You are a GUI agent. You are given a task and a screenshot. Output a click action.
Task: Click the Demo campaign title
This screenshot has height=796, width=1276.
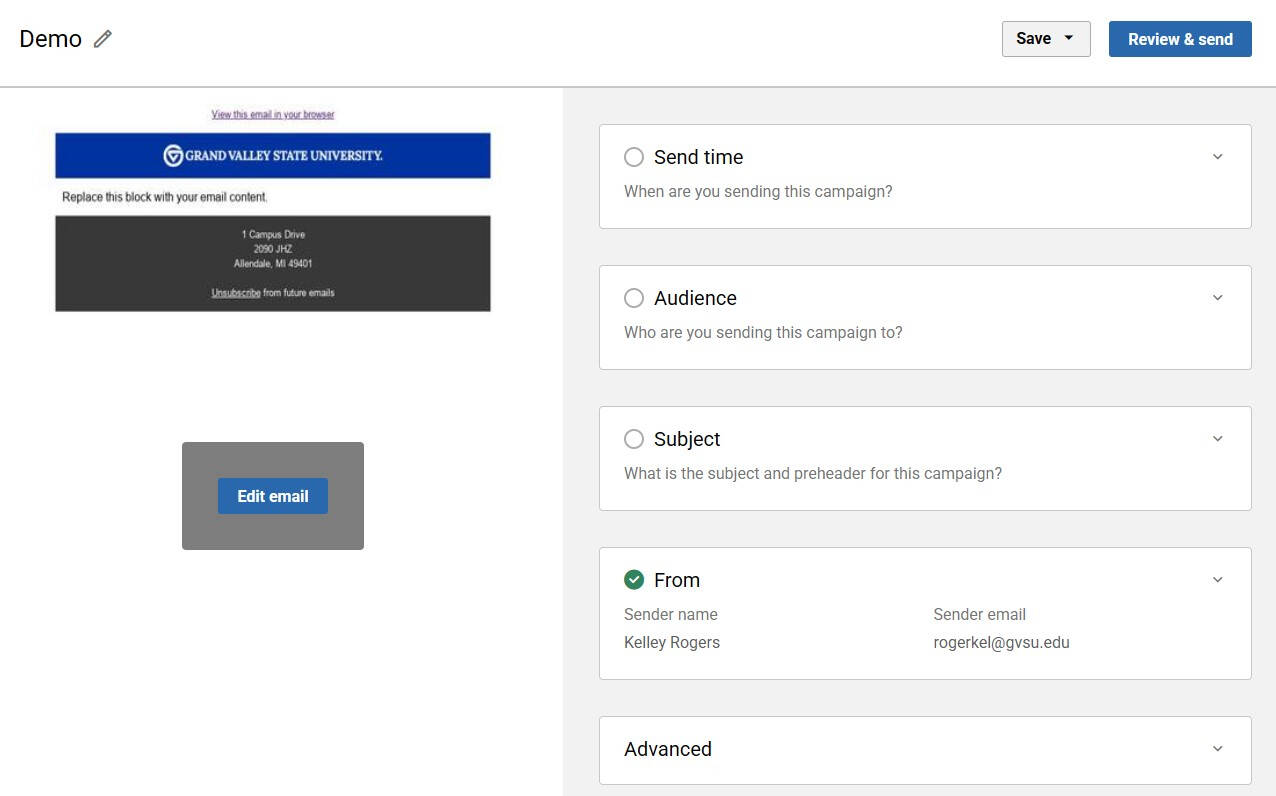click(x=51, y=39)
